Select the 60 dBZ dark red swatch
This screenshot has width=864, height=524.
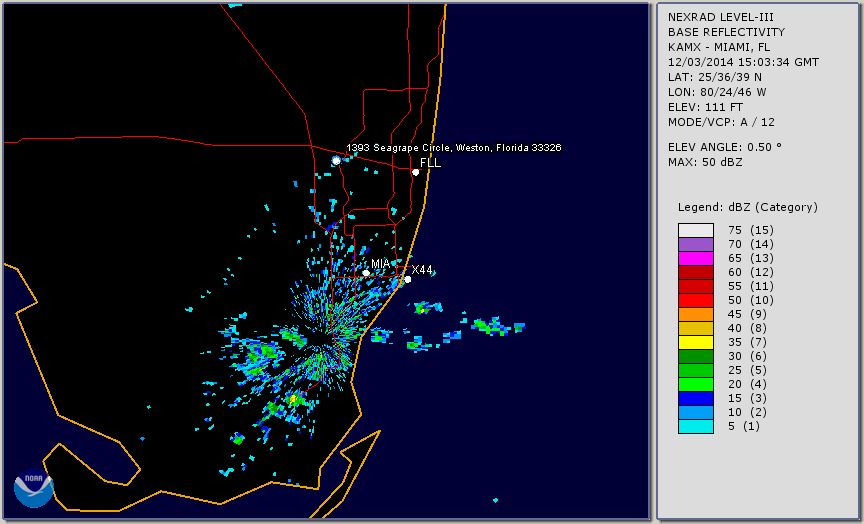point(696,272)
